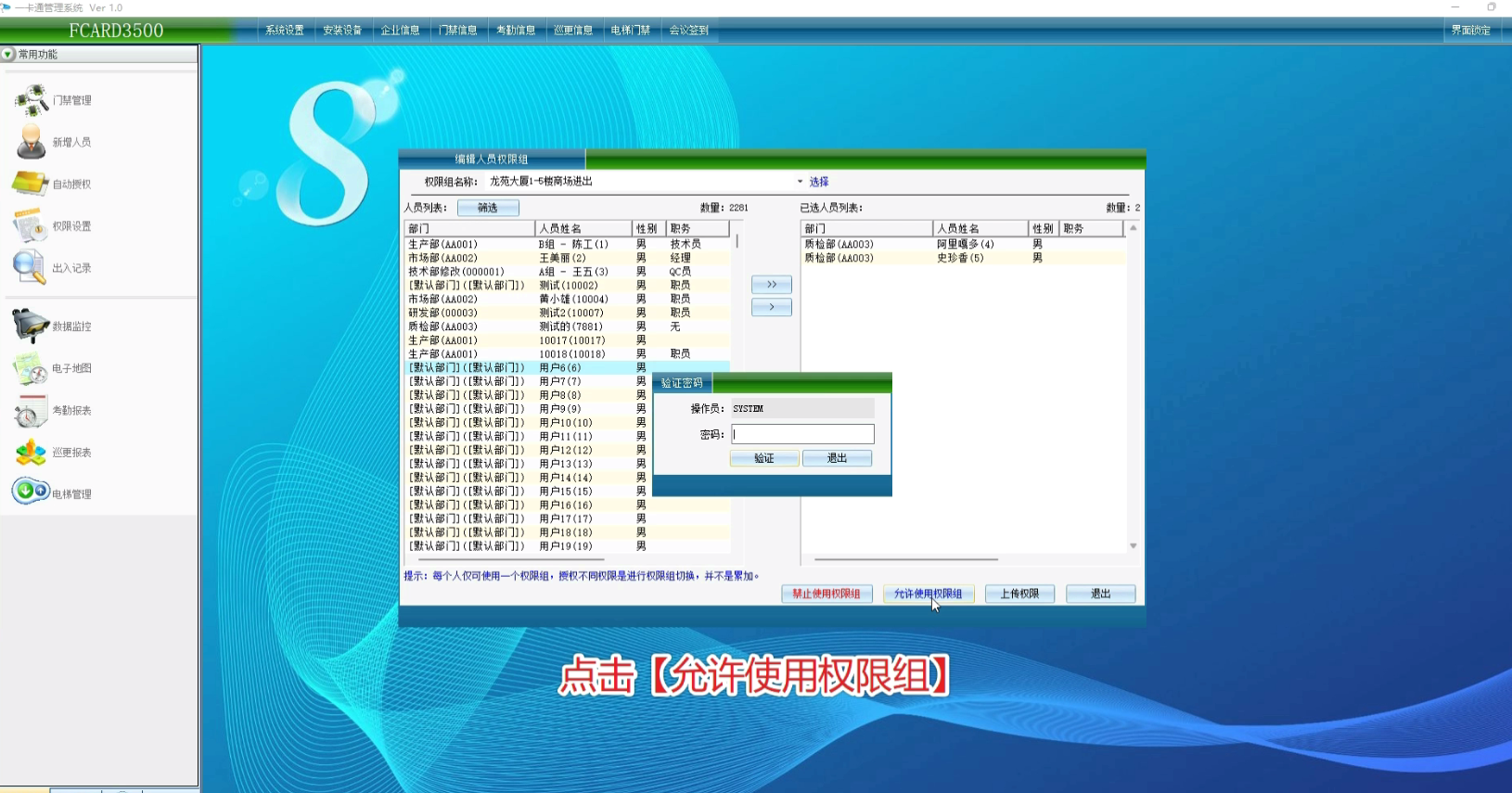Click the 筛选 filter button
Viewport: 1512px width, 793px height.
tap(488, 208)
